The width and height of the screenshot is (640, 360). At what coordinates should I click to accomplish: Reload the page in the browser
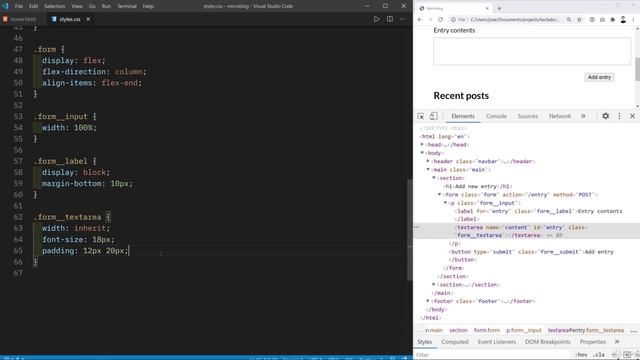click(440, 20)
